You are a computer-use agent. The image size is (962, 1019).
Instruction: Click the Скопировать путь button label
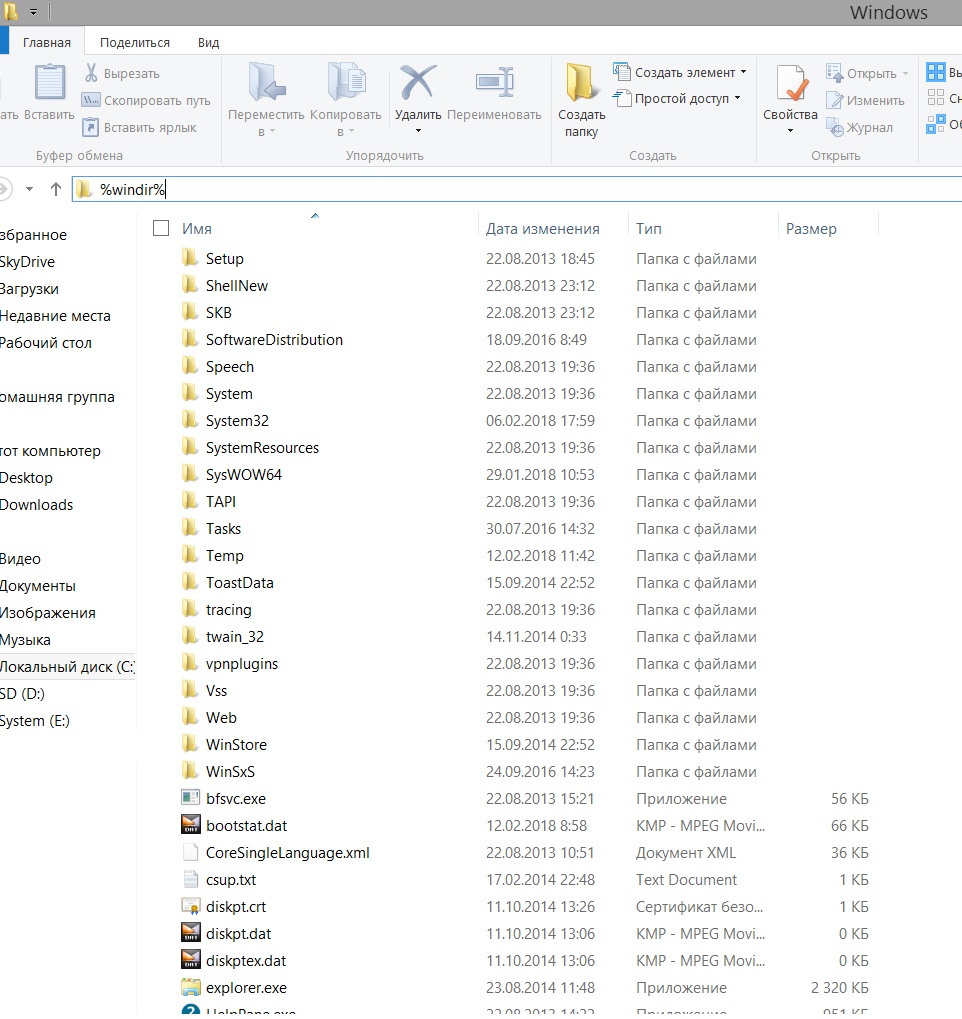point(157,101)
